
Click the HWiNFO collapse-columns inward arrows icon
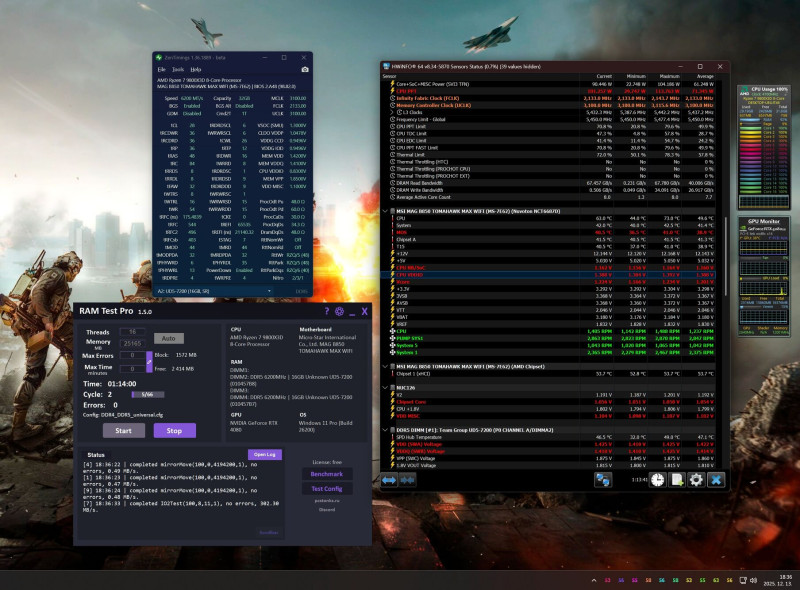point(407,480)
